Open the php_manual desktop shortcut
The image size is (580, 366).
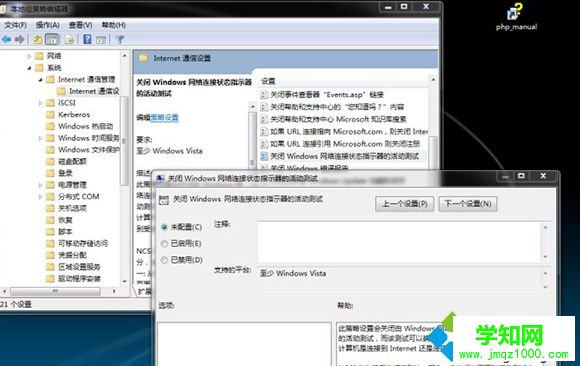(516, 17)
